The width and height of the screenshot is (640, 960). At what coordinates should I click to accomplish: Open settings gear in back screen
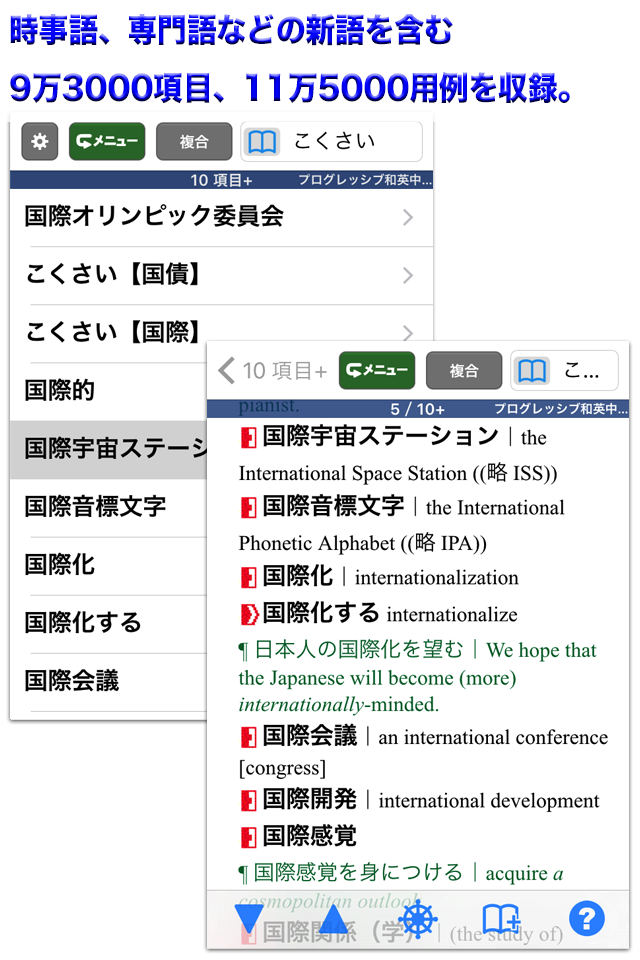tap(40, 141)
